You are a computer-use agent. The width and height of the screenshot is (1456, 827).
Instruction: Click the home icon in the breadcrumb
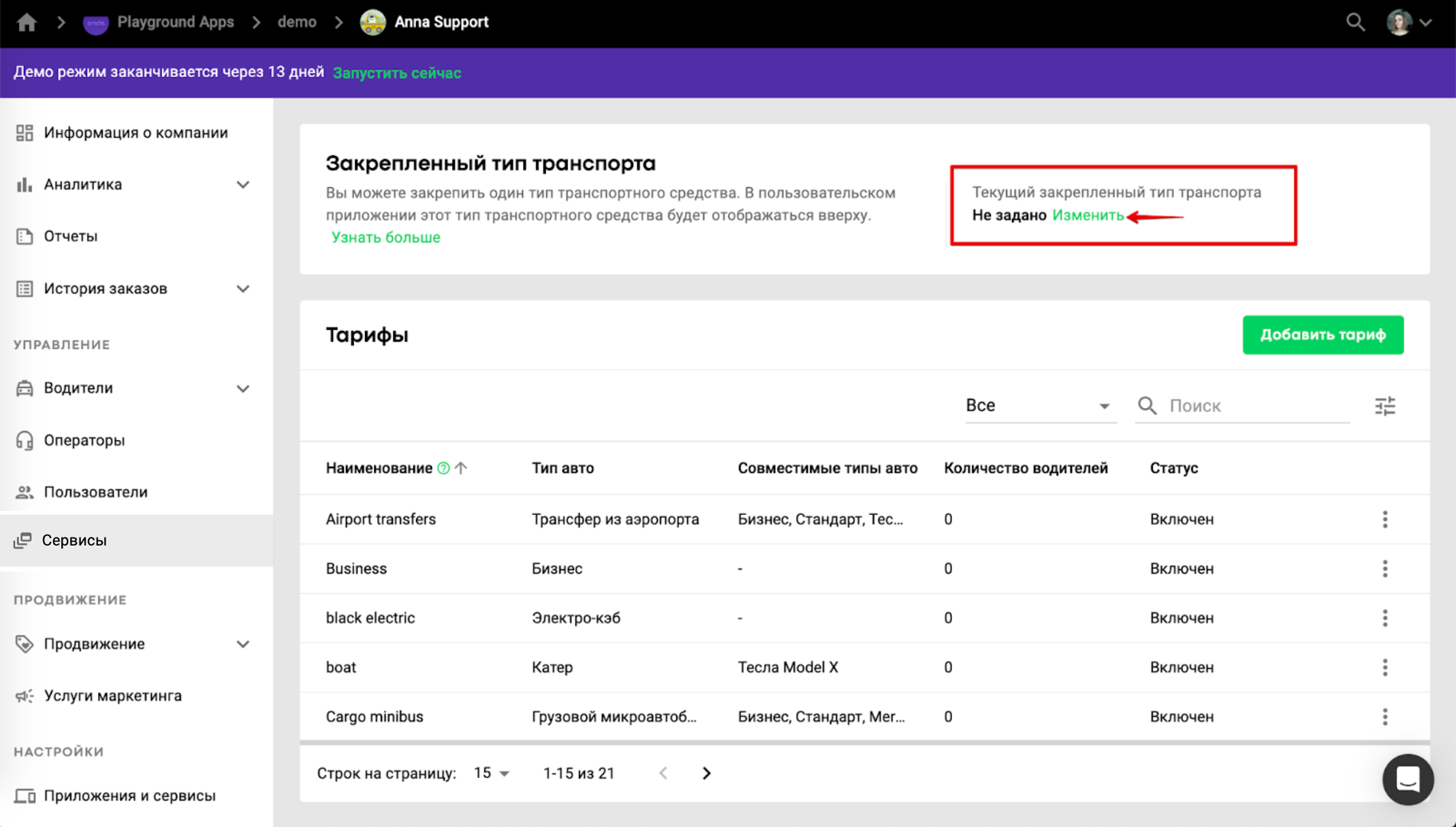click(x=27, y=22)
